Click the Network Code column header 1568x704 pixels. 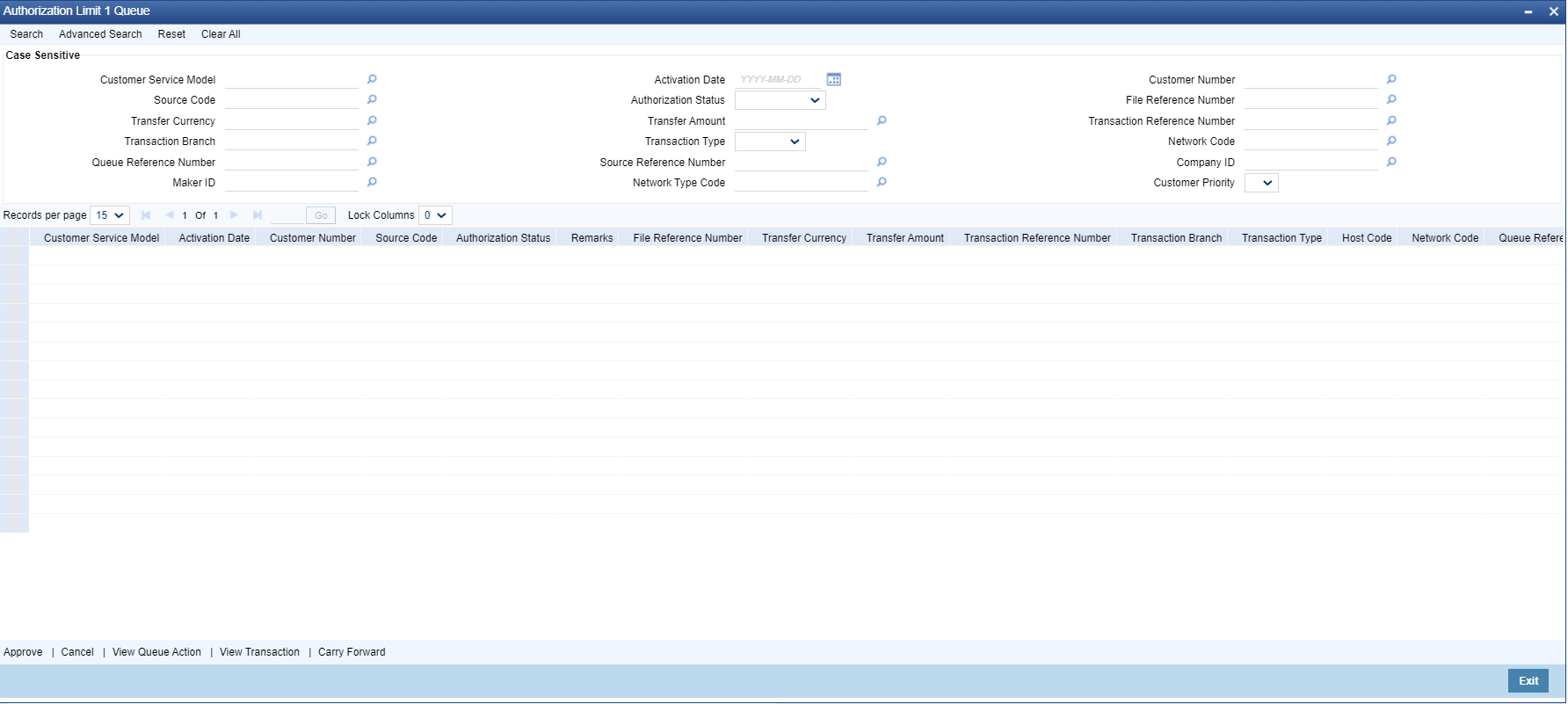click(x=1445, y=238)
